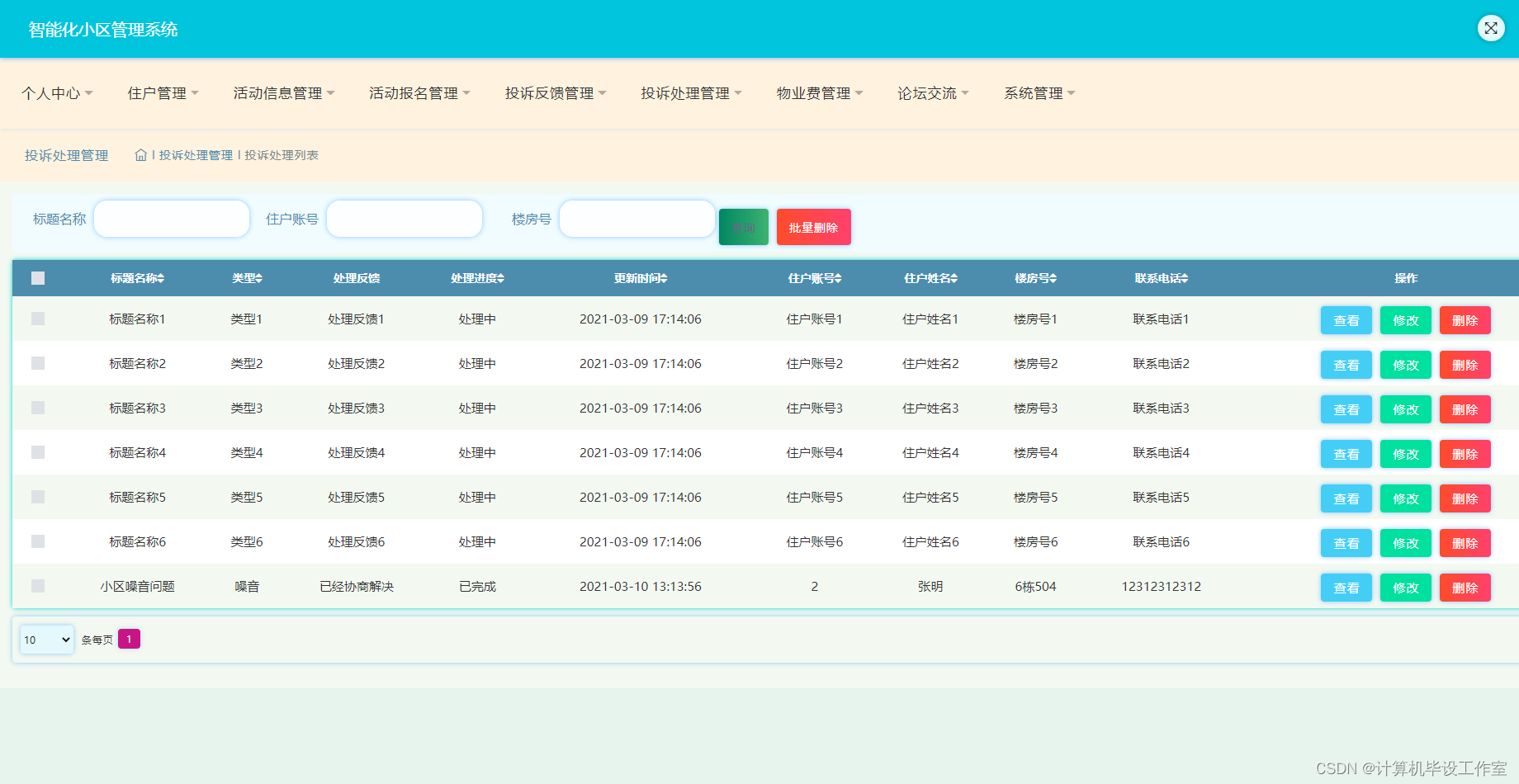Edit the 小区噪音问题 complaint
1519x784 pixels.
coord(1406,588)
